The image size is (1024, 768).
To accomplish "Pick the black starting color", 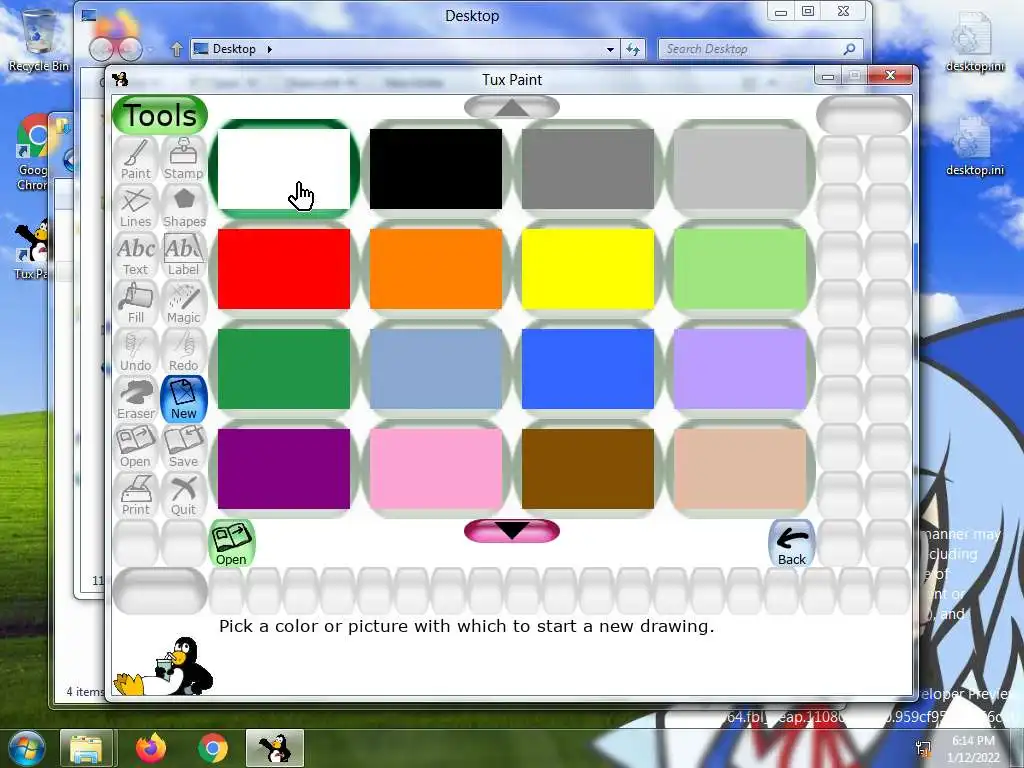I will tap(436, 169).
